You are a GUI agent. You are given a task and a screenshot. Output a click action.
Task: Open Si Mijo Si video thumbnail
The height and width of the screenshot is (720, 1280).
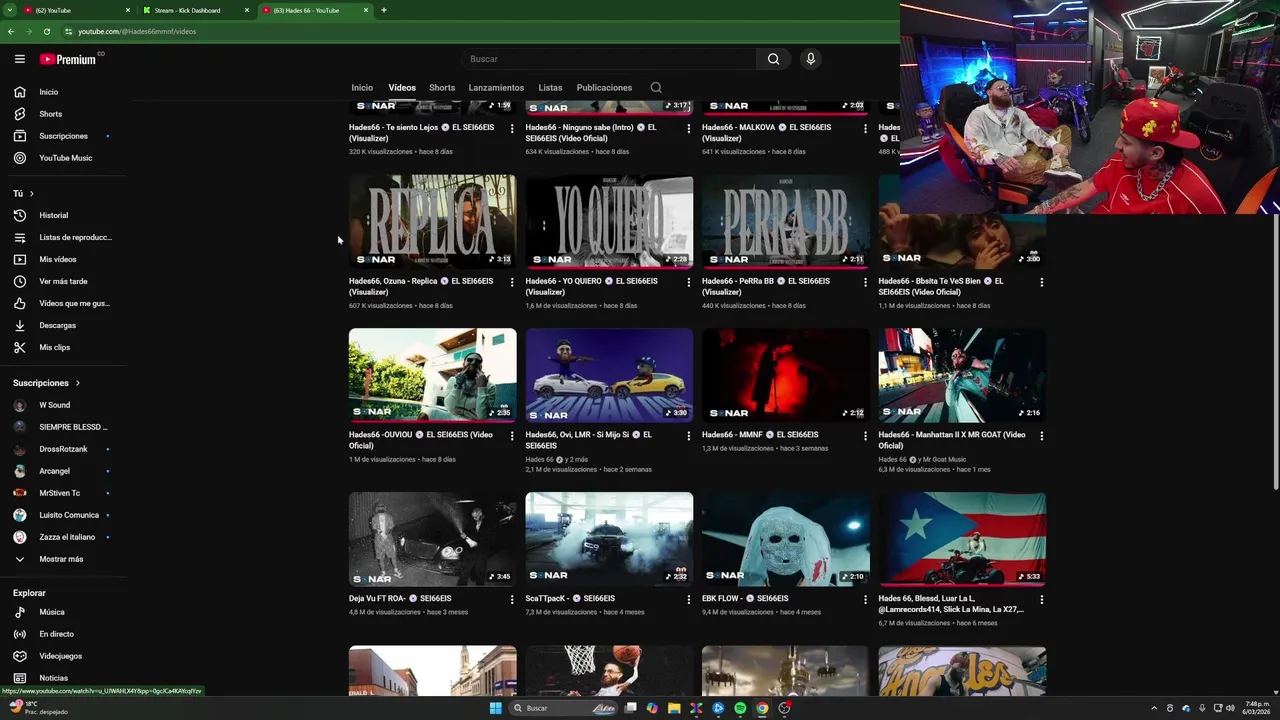pyautogui.click(x=609, y=375)
